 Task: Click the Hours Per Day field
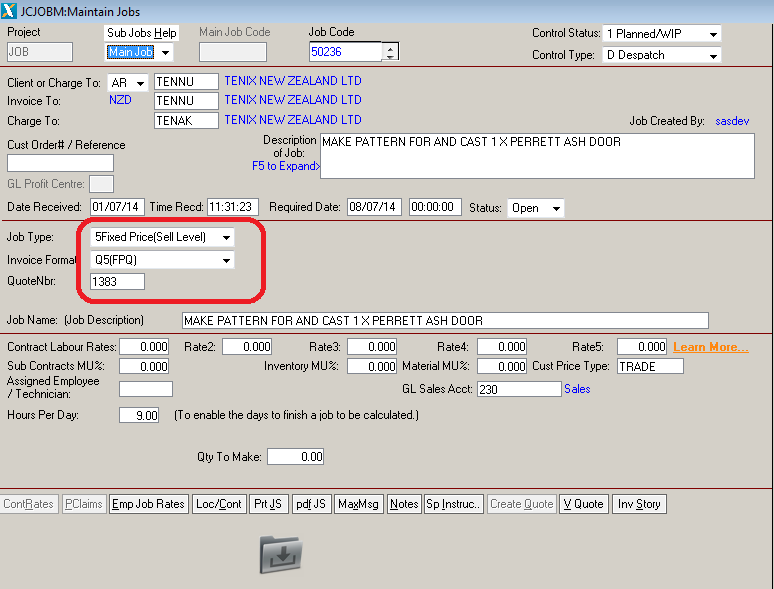(139, 415)
